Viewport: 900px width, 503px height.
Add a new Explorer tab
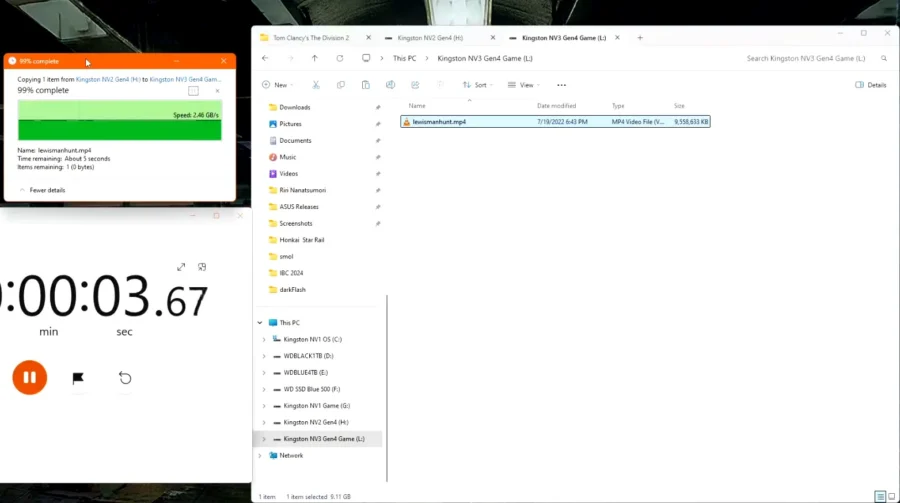click(x=640, y=38)
